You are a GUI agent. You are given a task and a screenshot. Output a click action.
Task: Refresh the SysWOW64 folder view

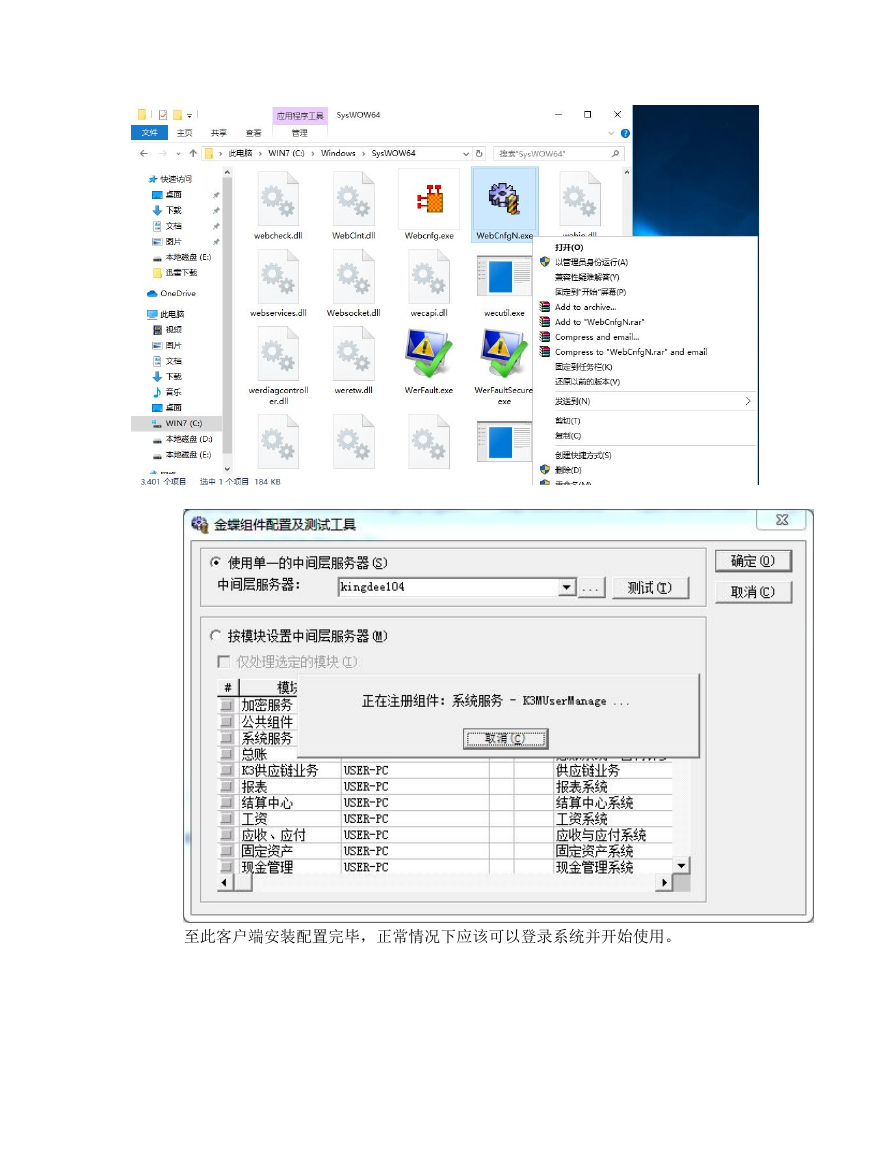(479, 153)
